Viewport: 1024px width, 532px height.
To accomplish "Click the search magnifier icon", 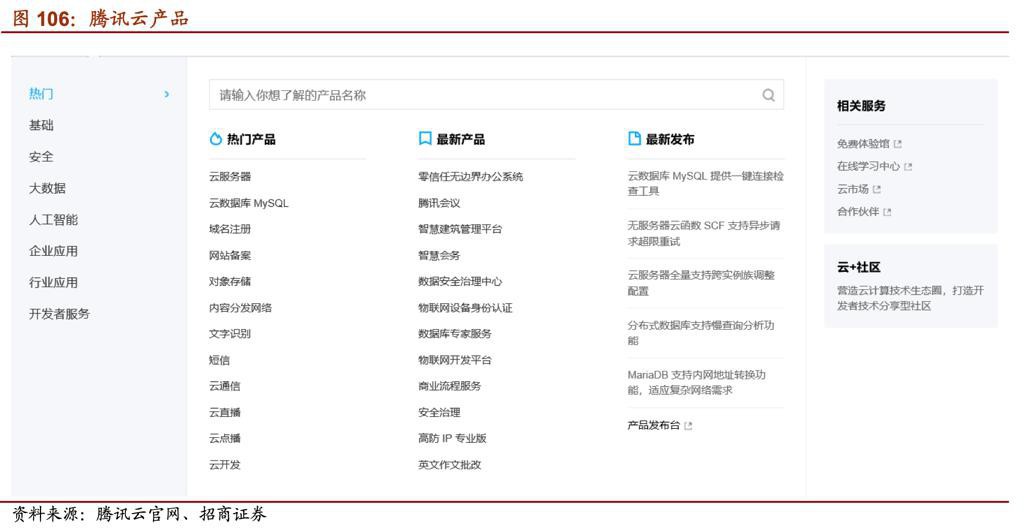I will 769,95.
